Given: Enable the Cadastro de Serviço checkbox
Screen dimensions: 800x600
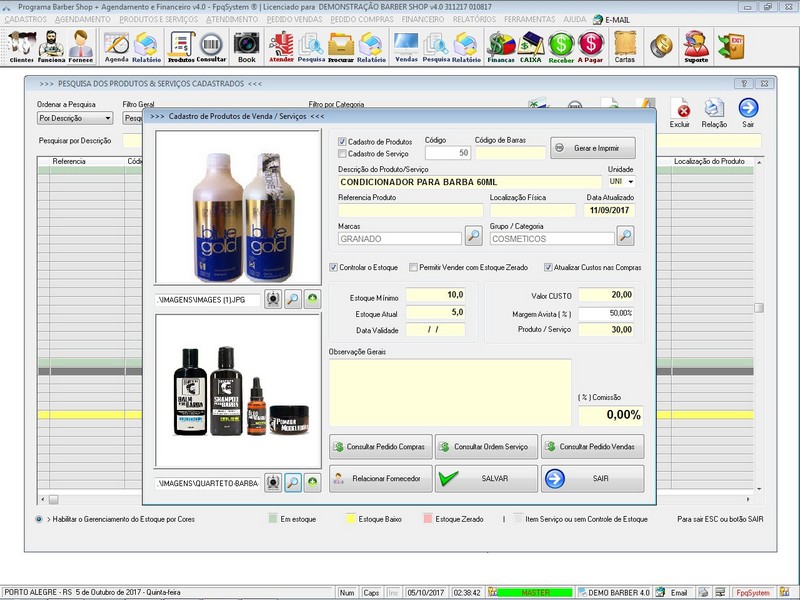Looking at the screenshot, I should click(x=343, y=154).
